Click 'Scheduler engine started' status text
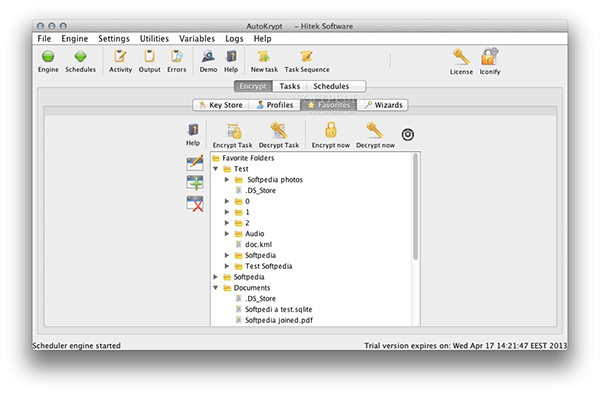Screen dimensions: 600x395 (x=77, y=346)
